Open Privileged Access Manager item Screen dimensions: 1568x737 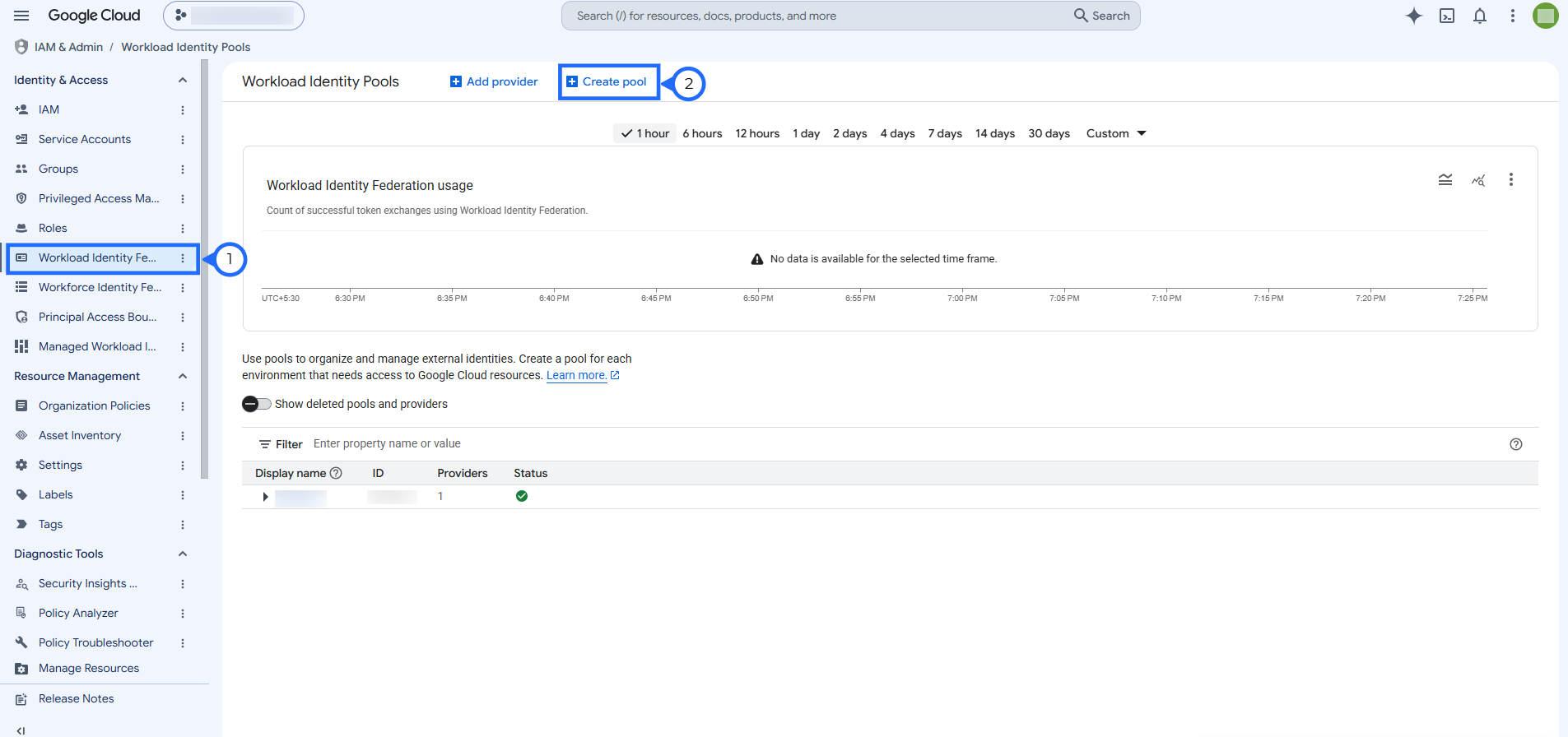point(99,198)
